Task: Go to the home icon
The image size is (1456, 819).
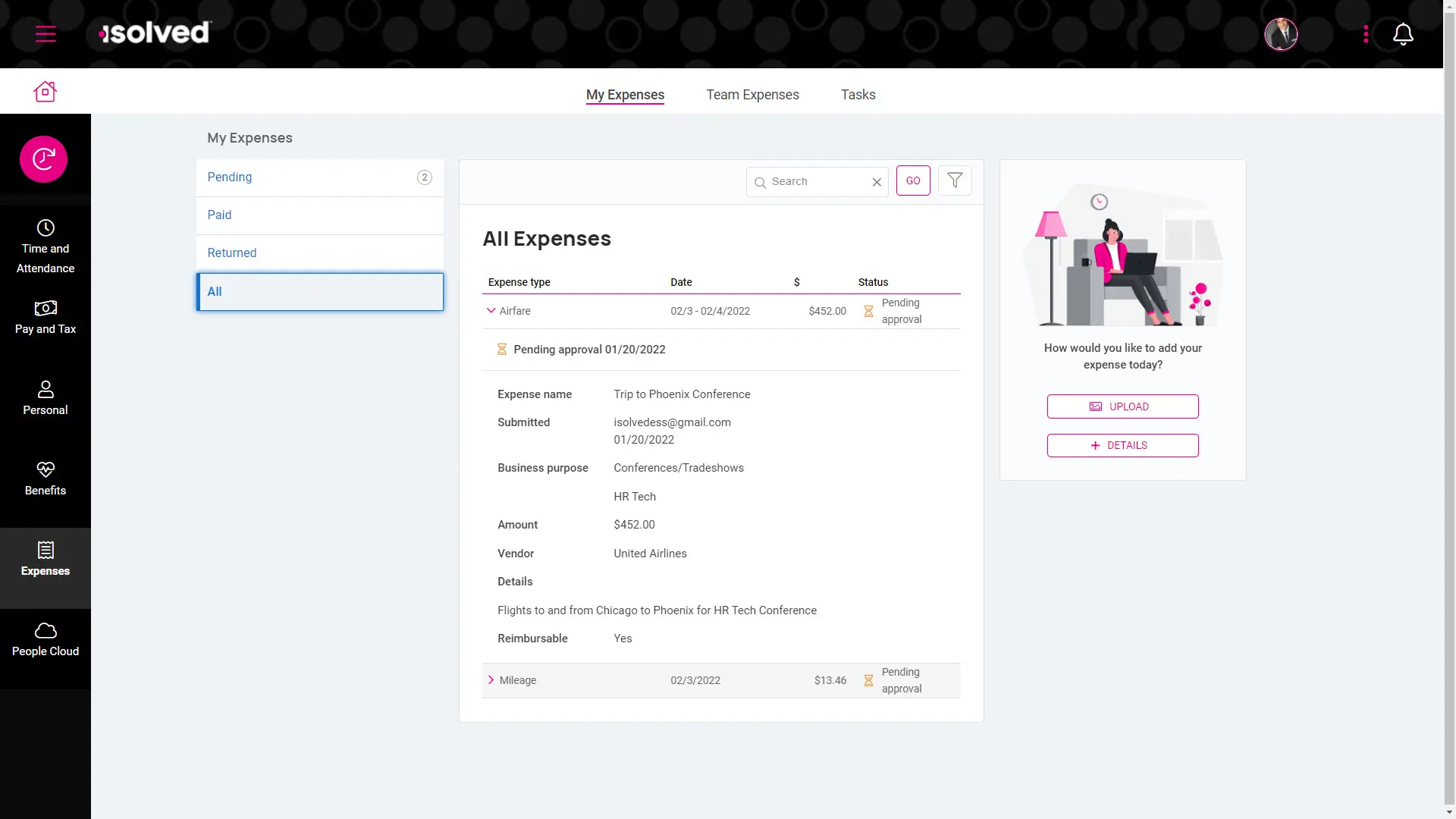Action: point(45,92)
